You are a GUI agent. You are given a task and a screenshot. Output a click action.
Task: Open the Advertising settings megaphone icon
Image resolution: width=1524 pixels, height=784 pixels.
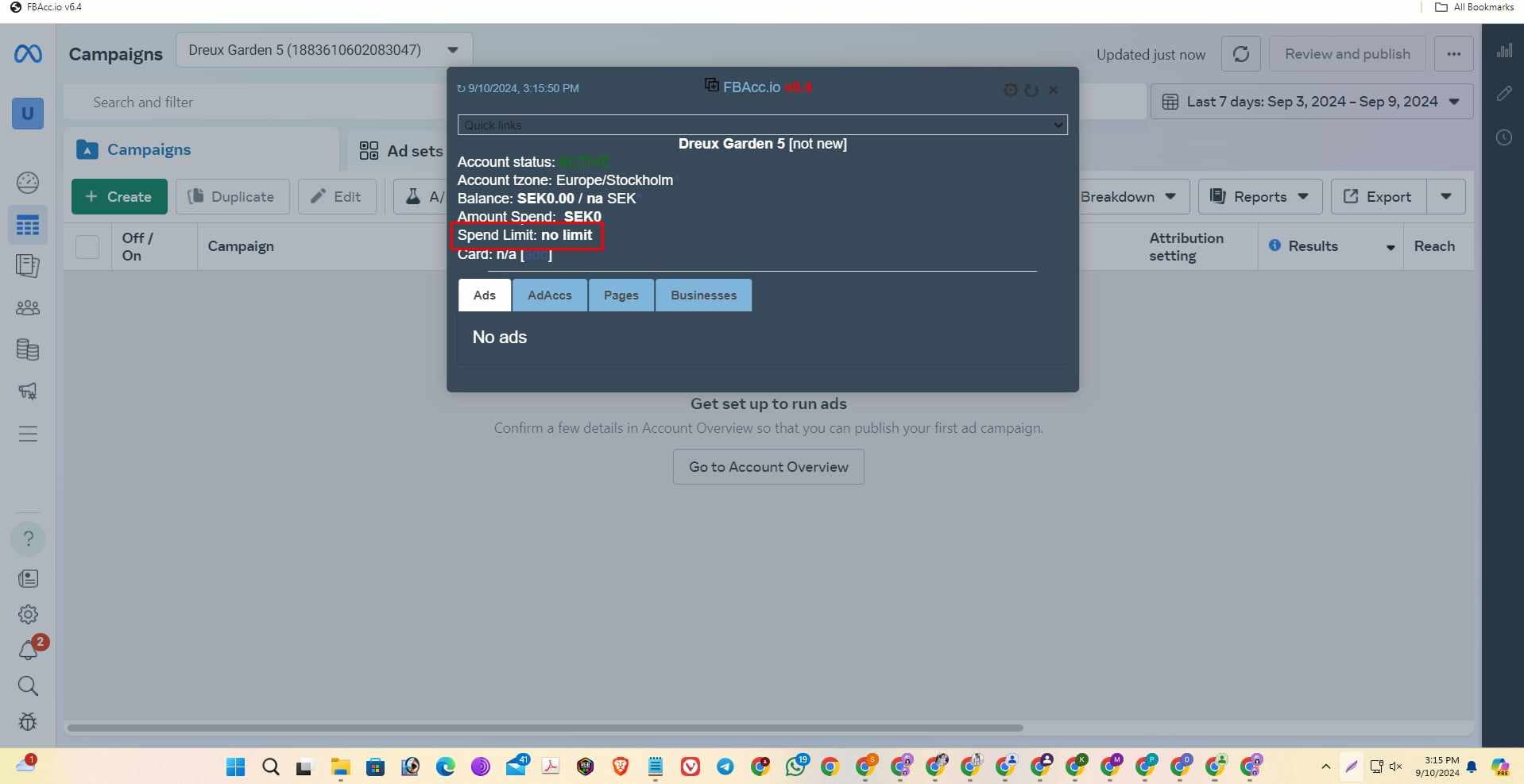28,391
